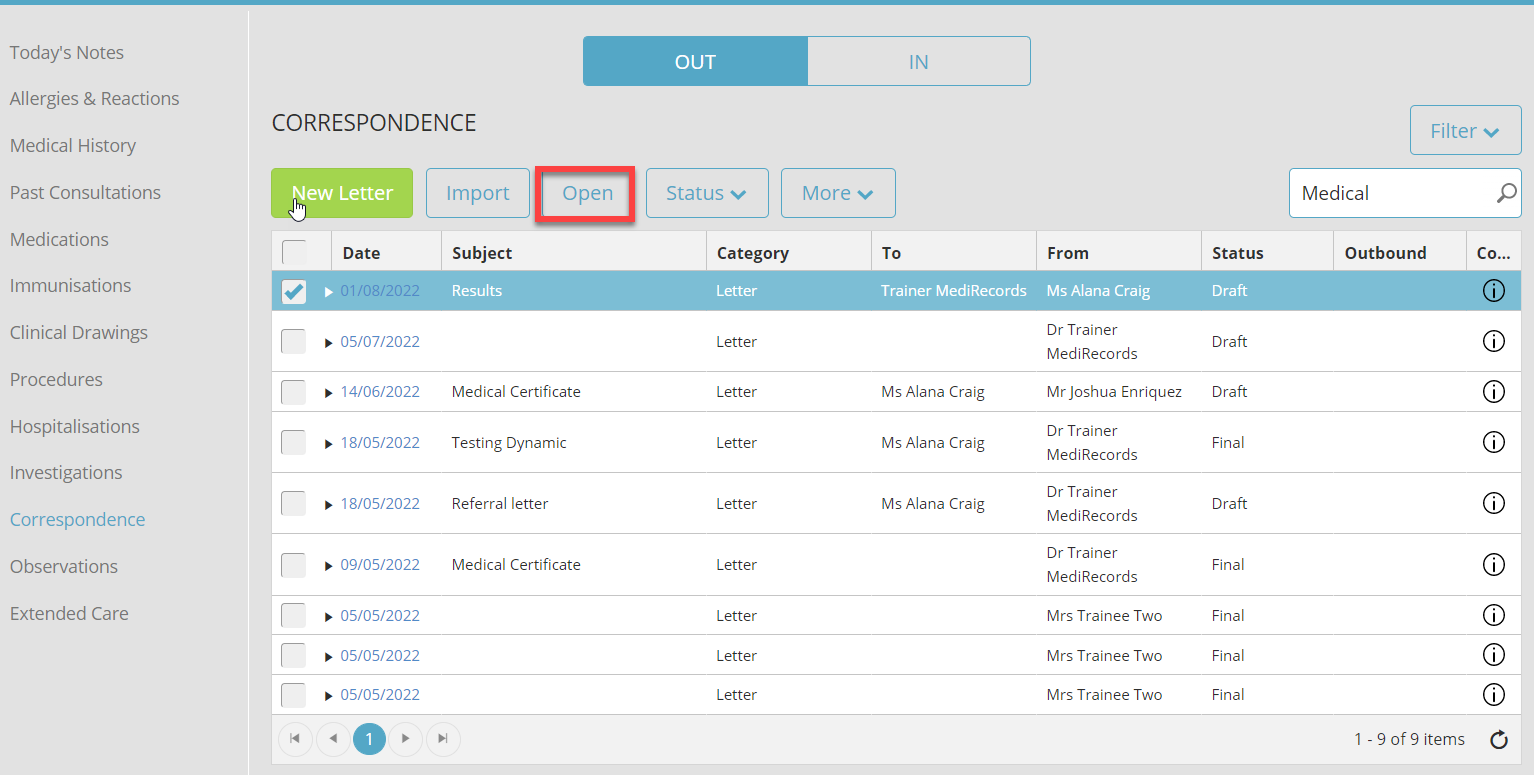Go to previous page arrow
The image size is (1534, 775).
333,739
